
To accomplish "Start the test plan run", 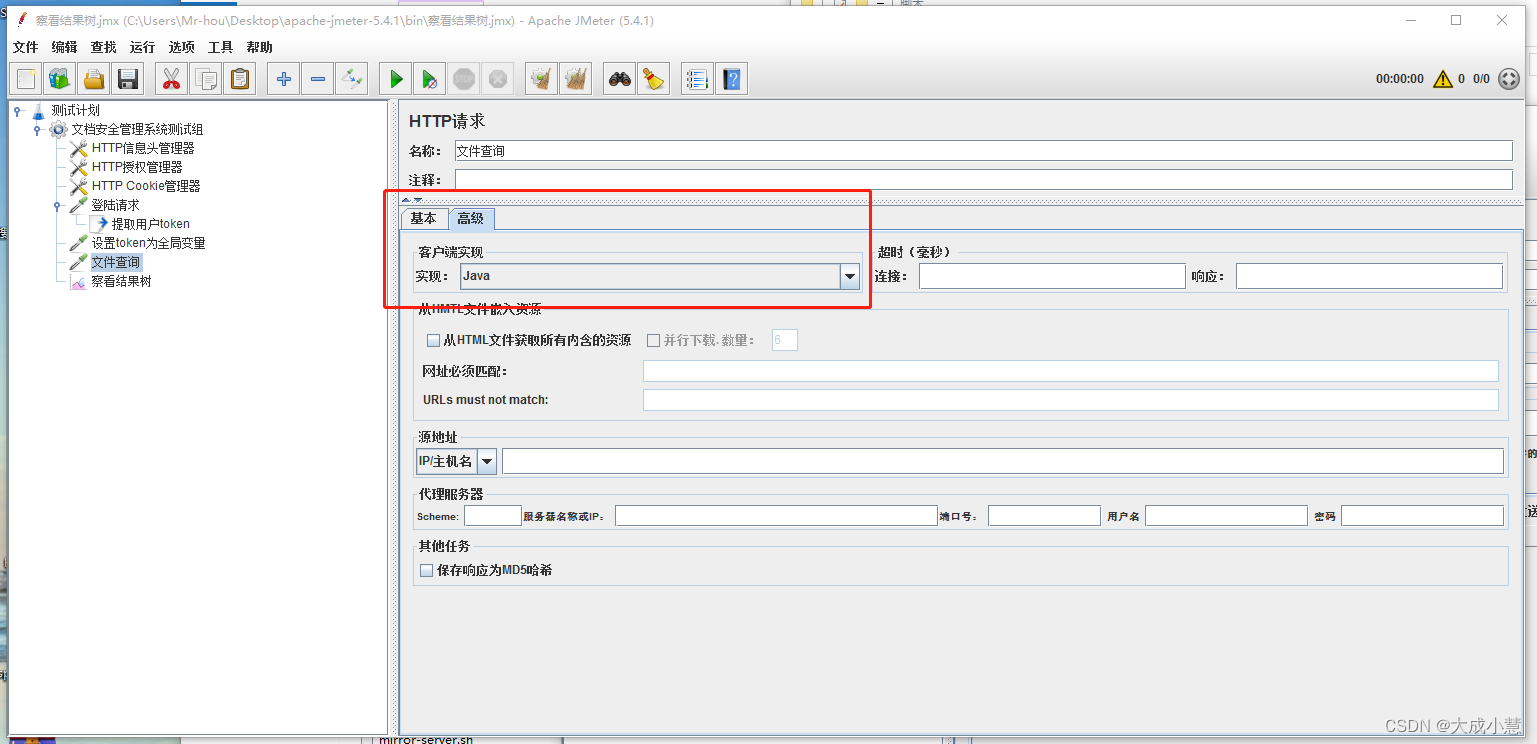I will [x=394, y=78].
